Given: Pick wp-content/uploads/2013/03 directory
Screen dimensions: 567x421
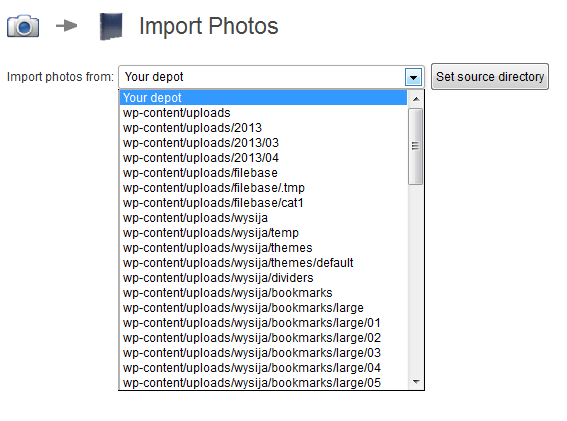Looking at the screenshot, I should pyautogui.click(x=263, y=143).
